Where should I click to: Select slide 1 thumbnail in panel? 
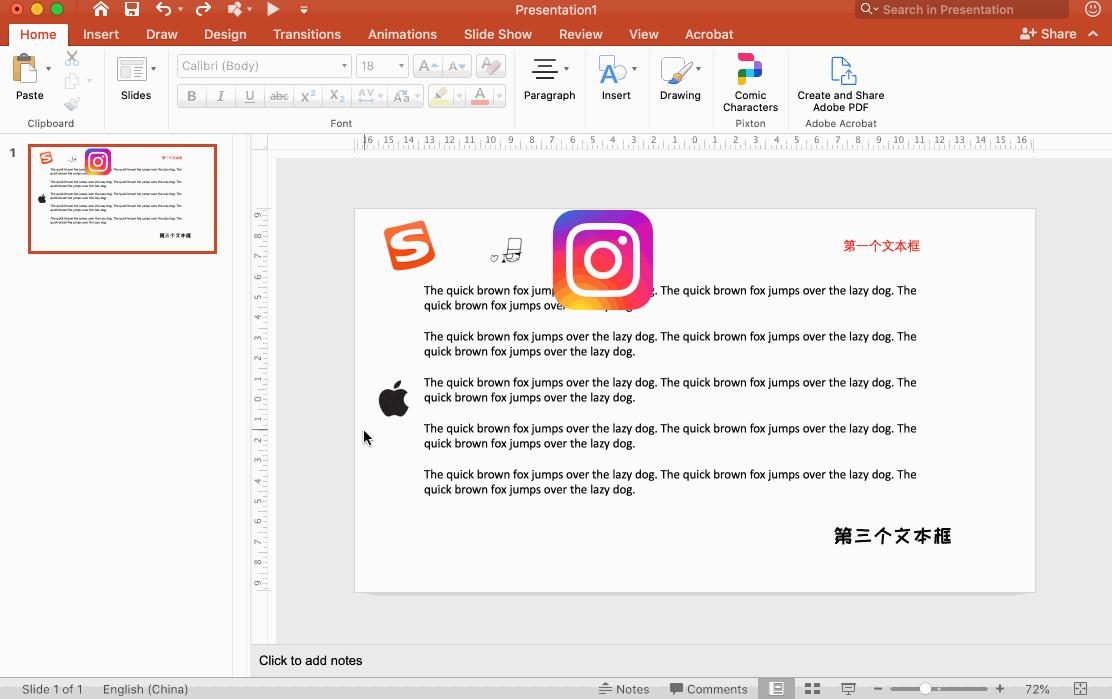[122, 199]
